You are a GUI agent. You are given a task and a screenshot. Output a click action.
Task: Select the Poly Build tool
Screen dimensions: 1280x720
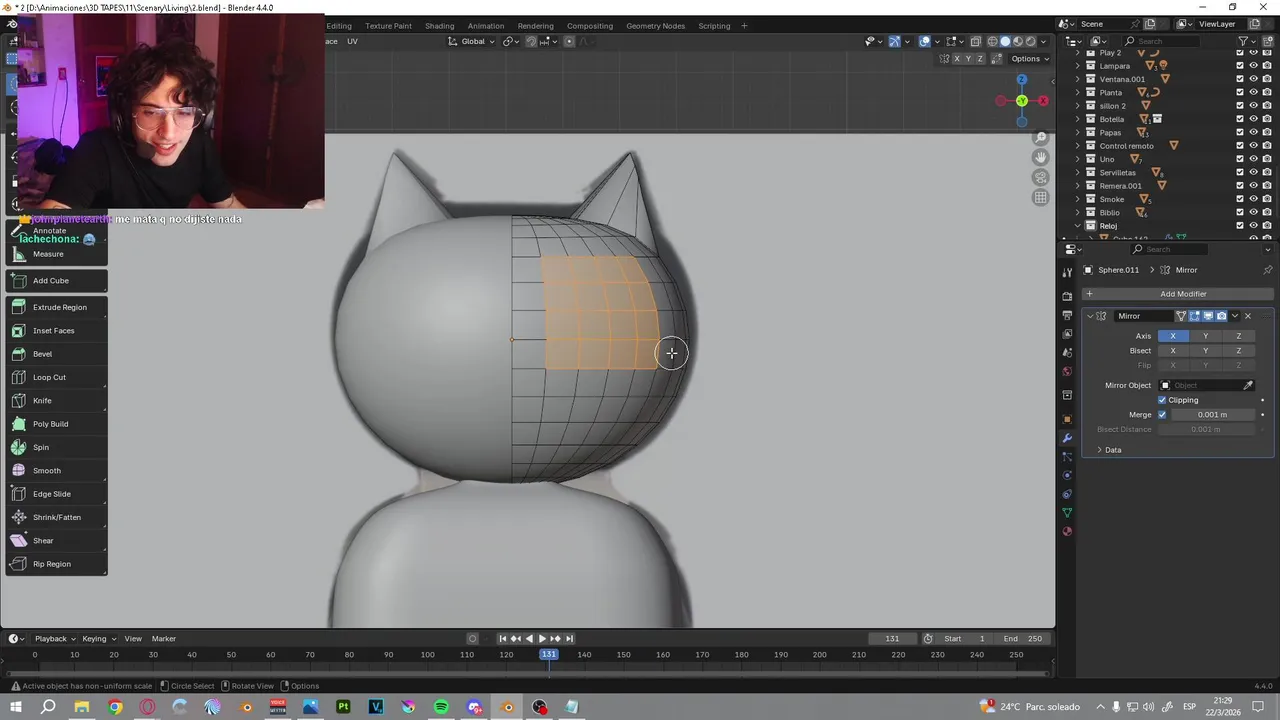point(56,424)
